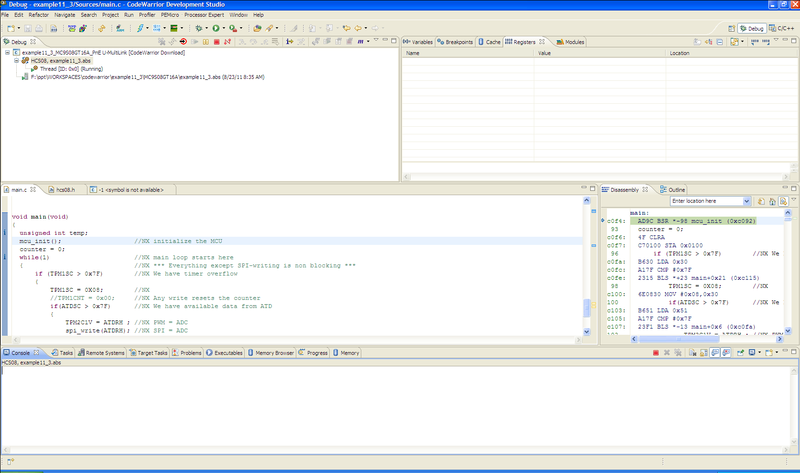The image size is (800, 473).
Task: Click the Value column header in Registers
Action: coord(599,53)
